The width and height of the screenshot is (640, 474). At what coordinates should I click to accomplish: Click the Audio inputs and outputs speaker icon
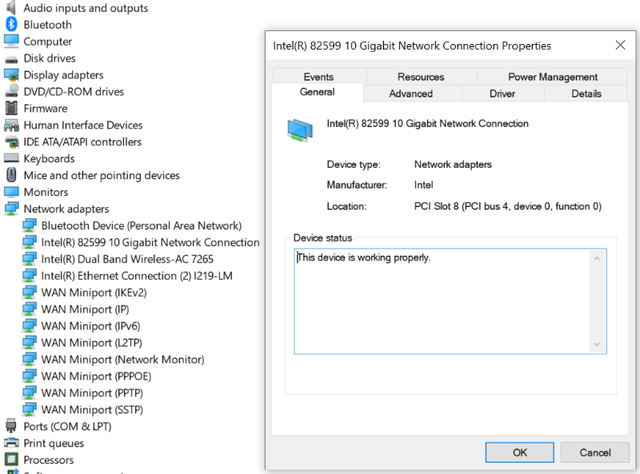click(x=11, y=7)
